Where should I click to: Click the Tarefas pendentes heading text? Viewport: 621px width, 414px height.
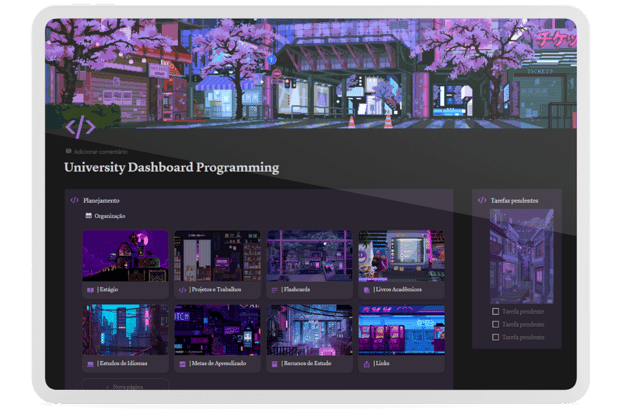click(514, 200)
